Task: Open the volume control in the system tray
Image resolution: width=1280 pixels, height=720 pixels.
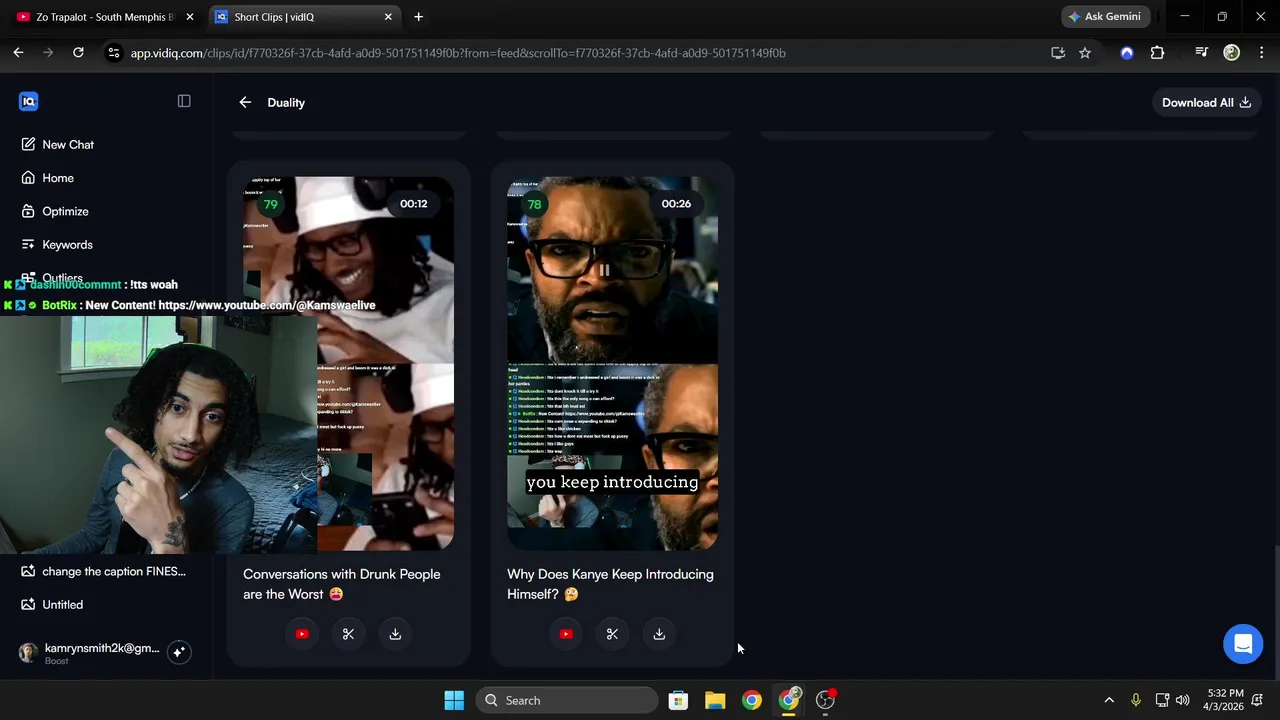Action: 1183,700
